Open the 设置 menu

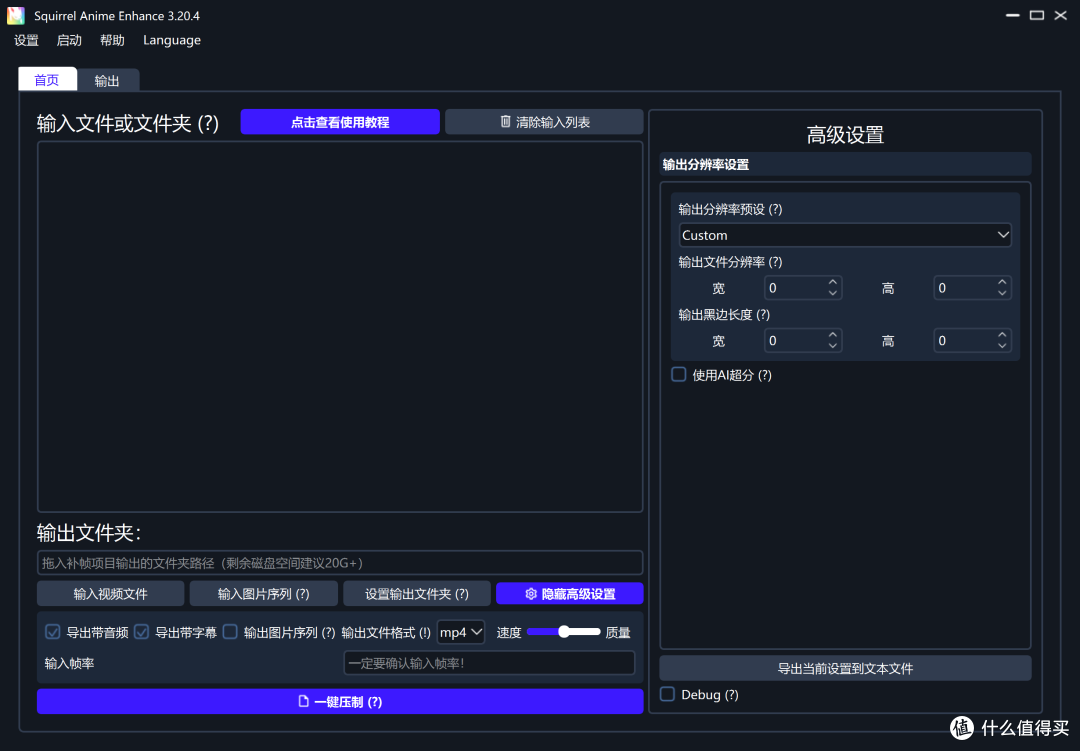pos(26,40)
